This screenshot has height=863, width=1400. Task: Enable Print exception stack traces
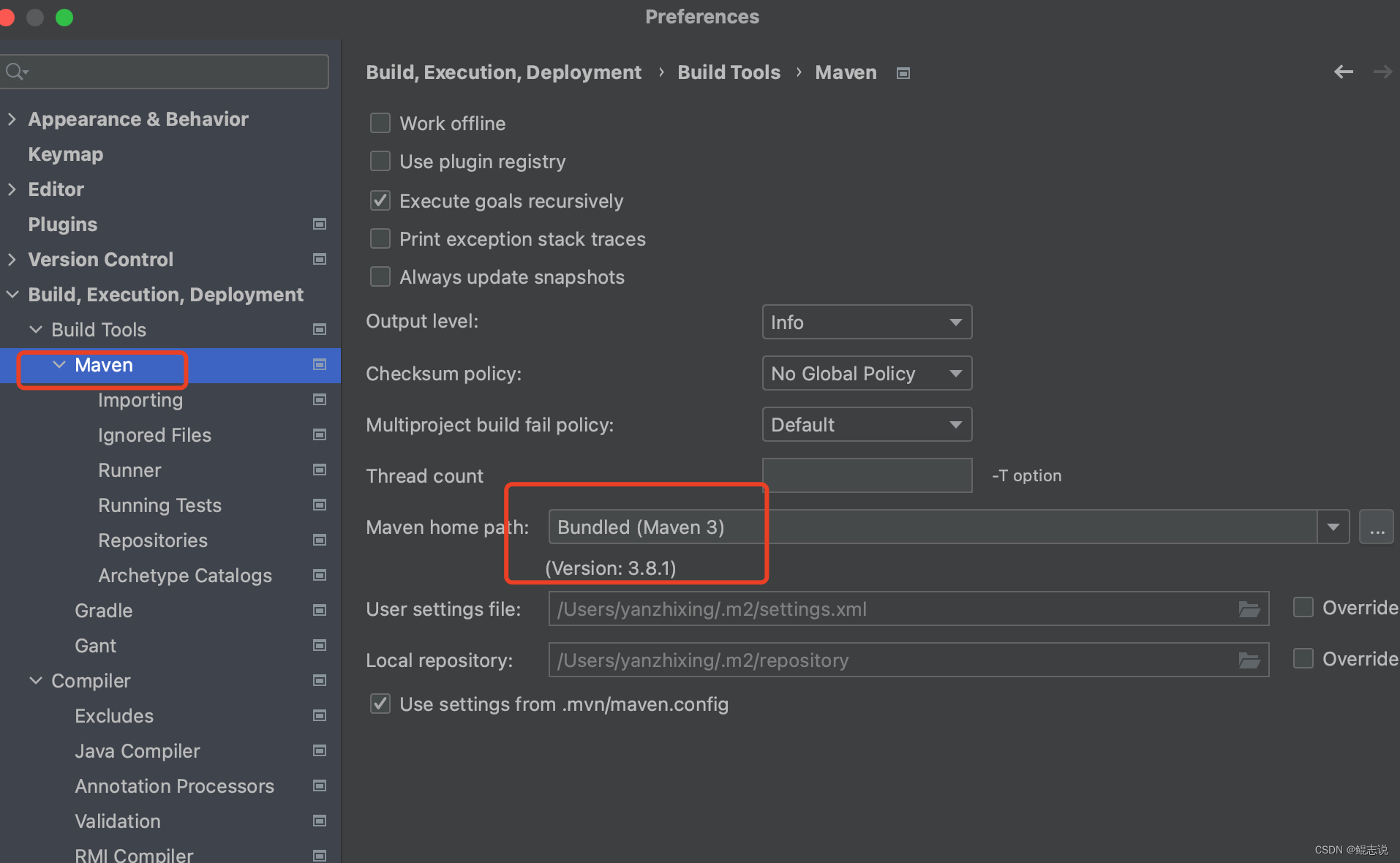(x=380, y=238)
